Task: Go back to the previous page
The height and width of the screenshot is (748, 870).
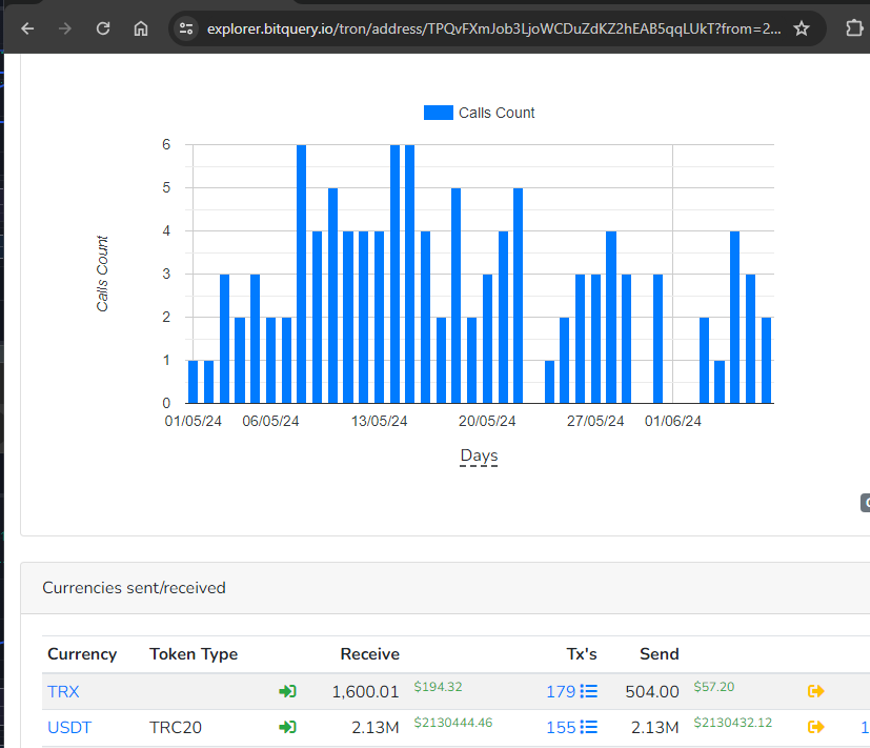Action: [27, 28]
